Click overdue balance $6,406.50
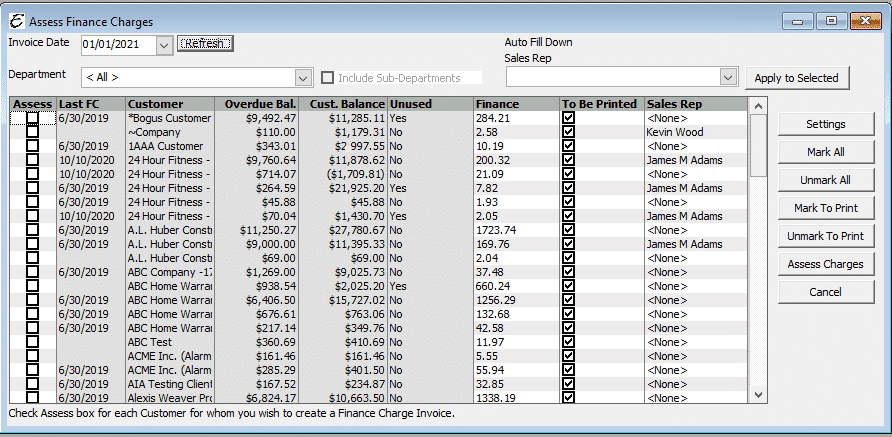This screenshot has width=892, height=437. pos(270,300)
